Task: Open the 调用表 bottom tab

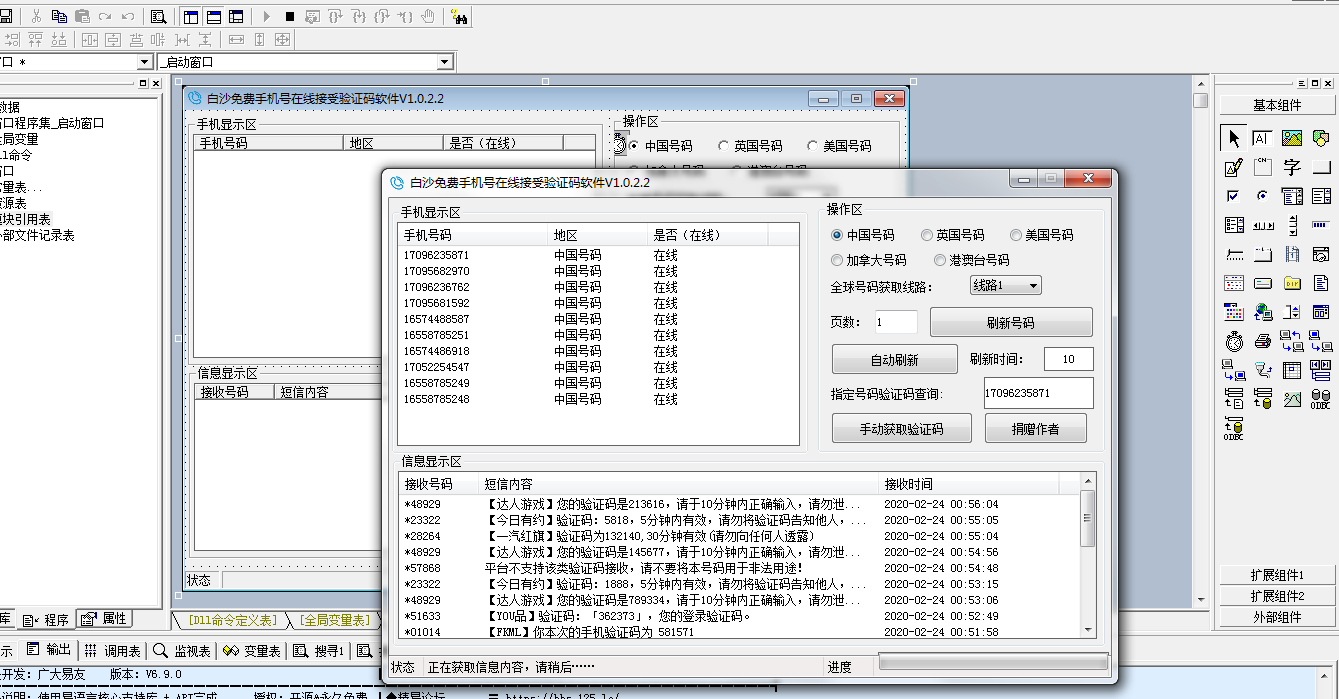Action: tap(113, 651)
